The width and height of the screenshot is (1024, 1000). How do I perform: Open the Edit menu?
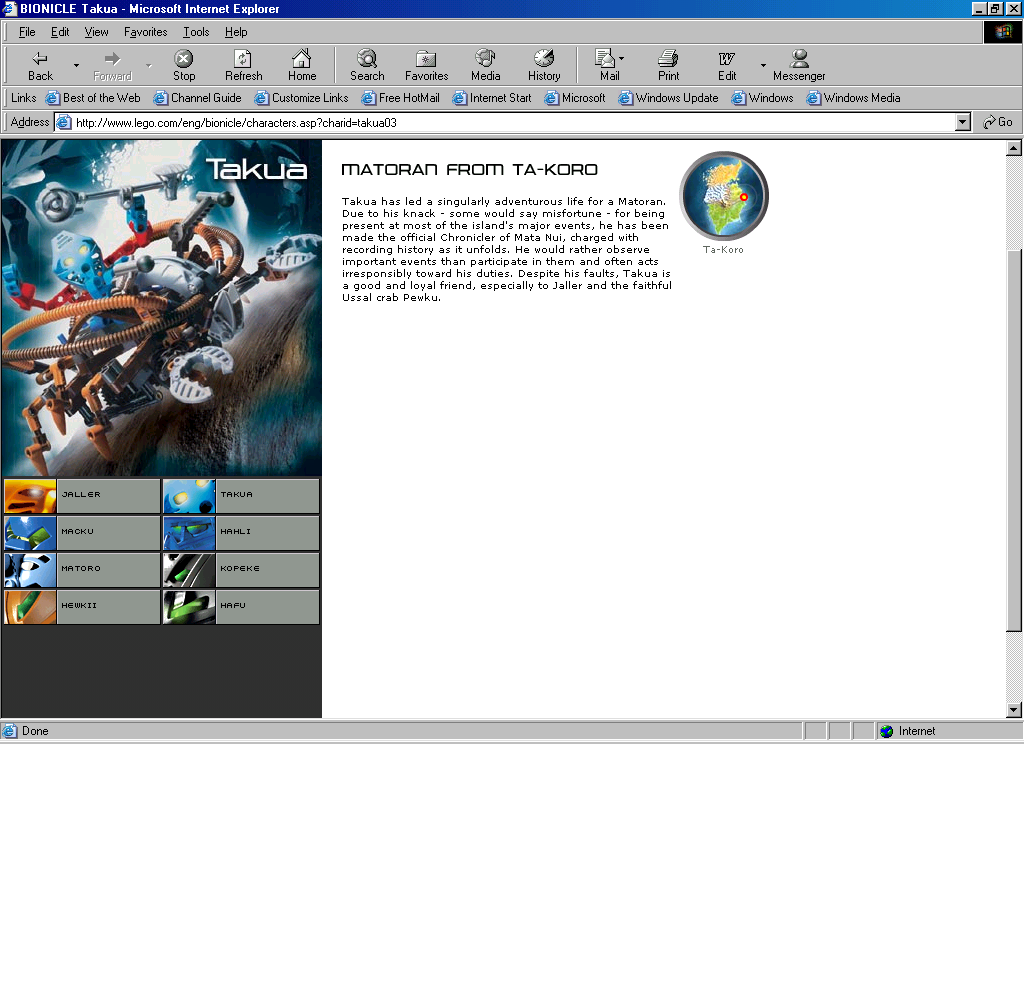click(59, 32)
